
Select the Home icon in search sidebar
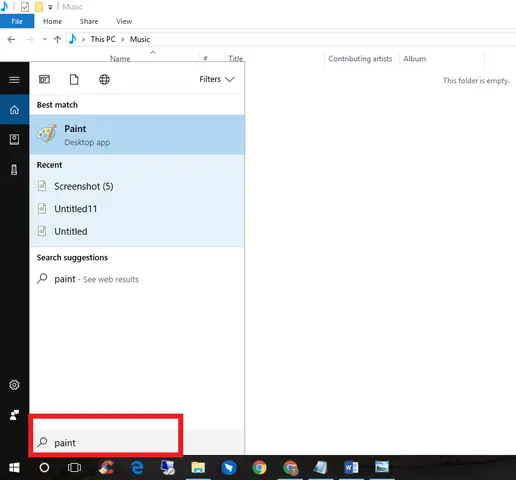14,110
